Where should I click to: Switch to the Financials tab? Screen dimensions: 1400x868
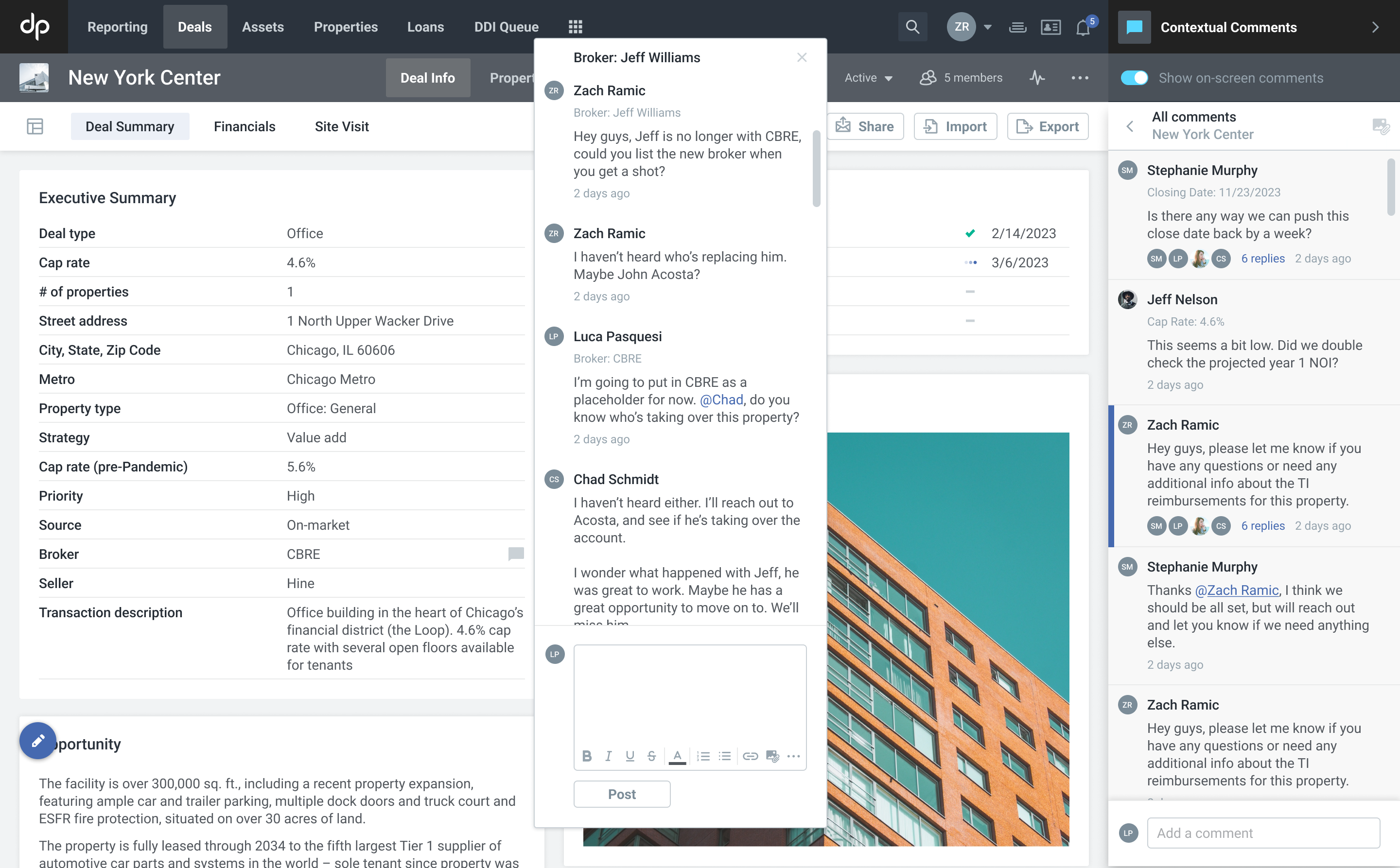pyautogui.click(x=244, y=126)
